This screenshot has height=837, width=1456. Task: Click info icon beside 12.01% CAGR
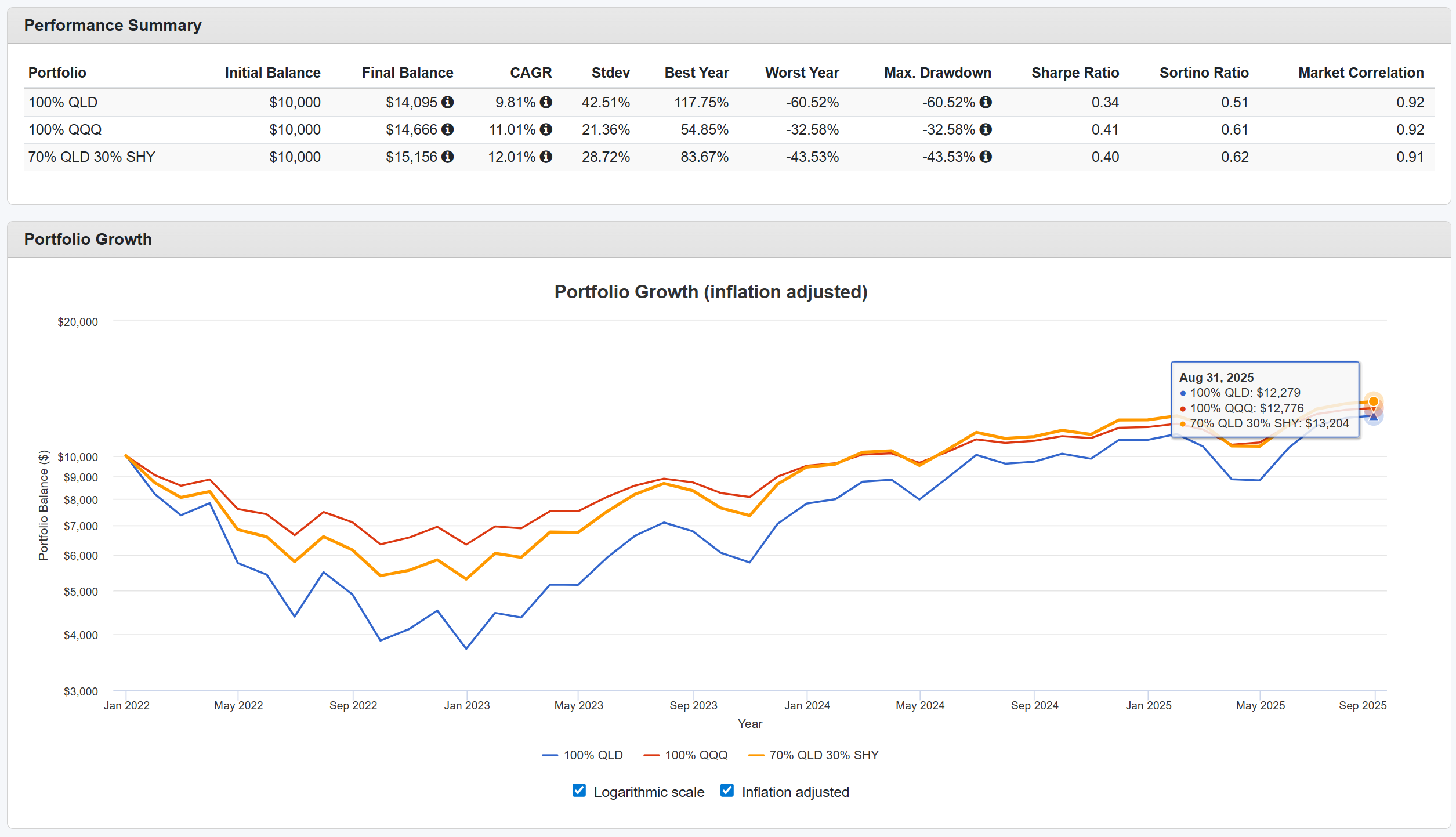coord(546,157)
